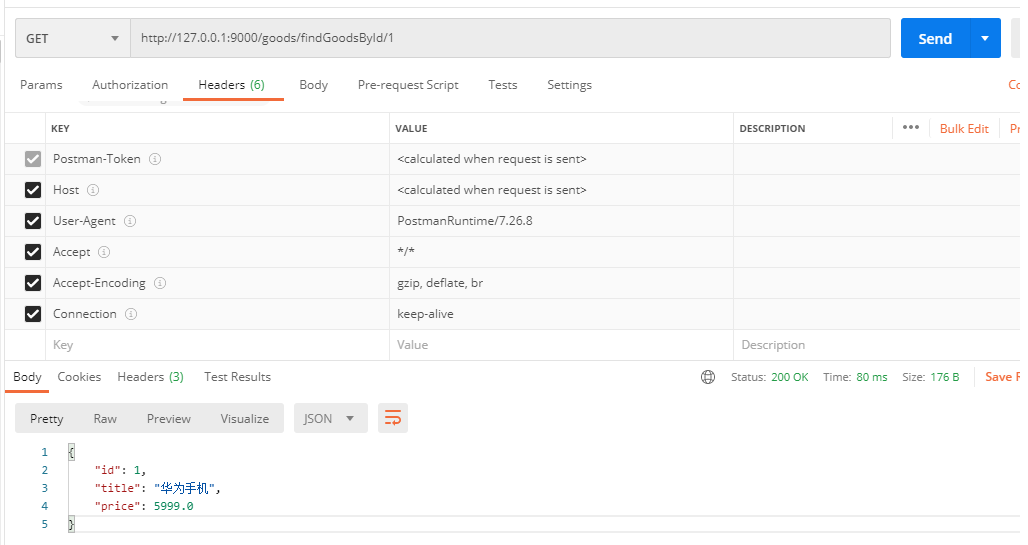The height and width of the screenshot is (545, 1028).
Task: Click the empty Key input field
Action: pos(217,345)
